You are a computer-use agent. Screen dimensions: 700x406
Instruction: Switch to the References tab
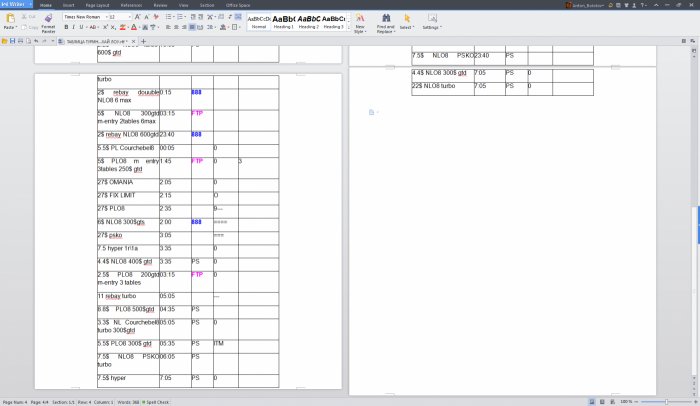131,5
